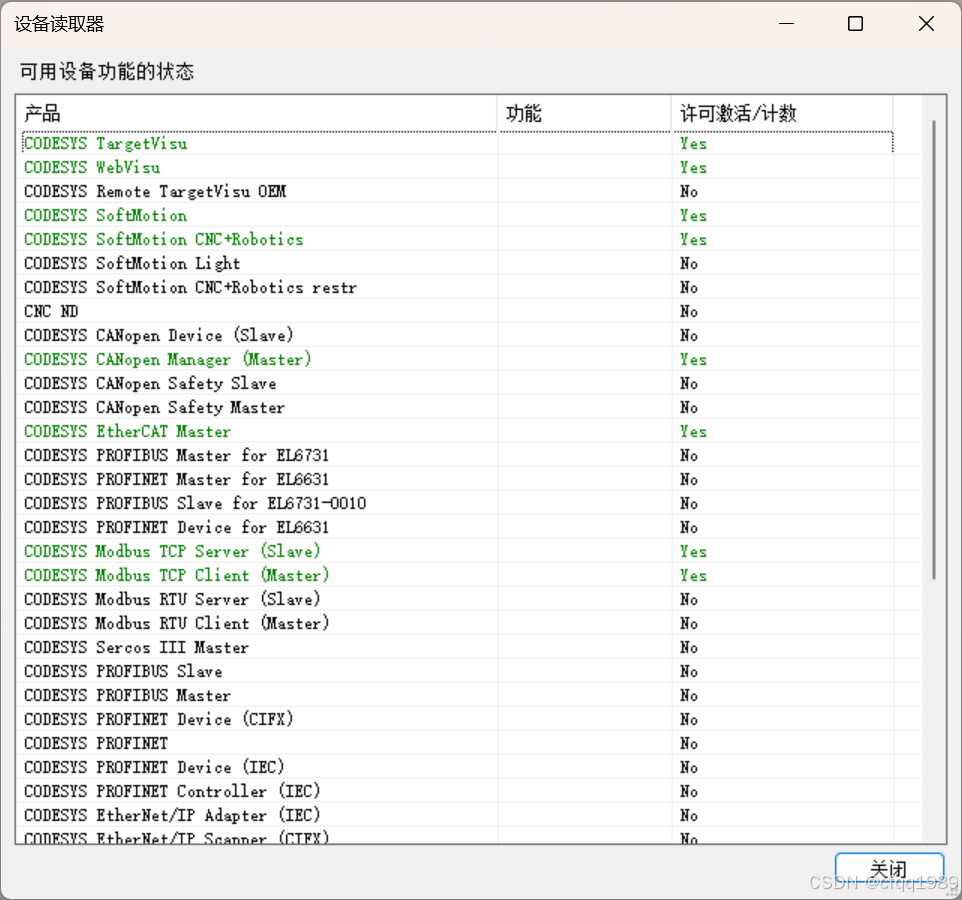962x900 pixels.
Task: Select CODESYS PROFINET Device (CIFX) row
Action: click(458, 719)
